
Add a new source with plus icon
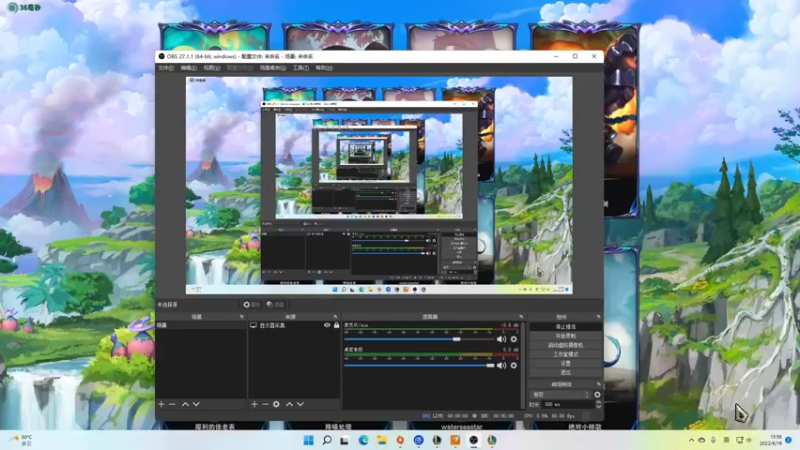tap(254, 404)
